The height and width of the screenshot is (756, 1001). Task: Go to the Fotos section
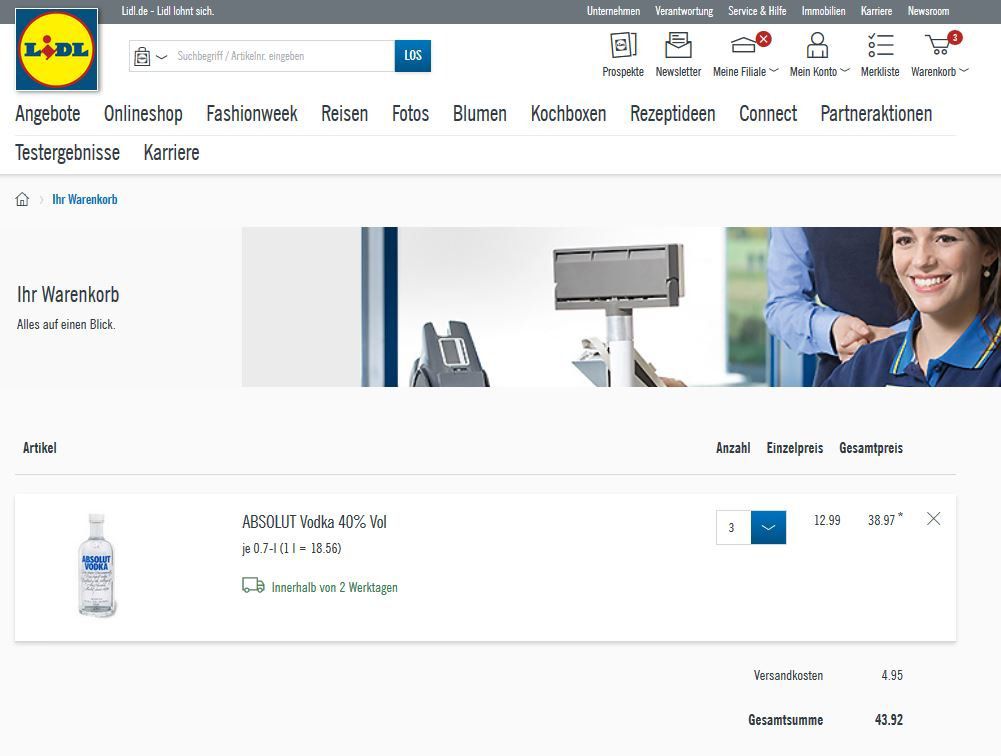(410, 114)
